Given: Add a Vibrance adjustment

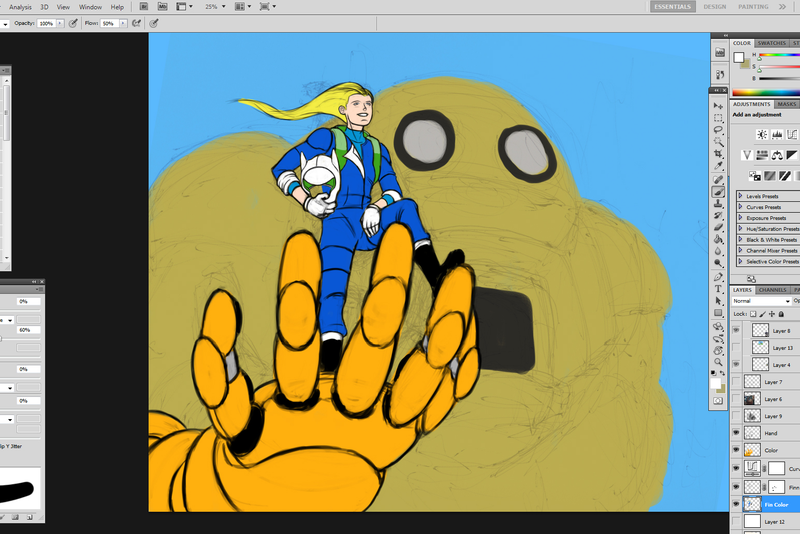Looking at the screenshot, I should pyautogui.click(x=747, y=155).
